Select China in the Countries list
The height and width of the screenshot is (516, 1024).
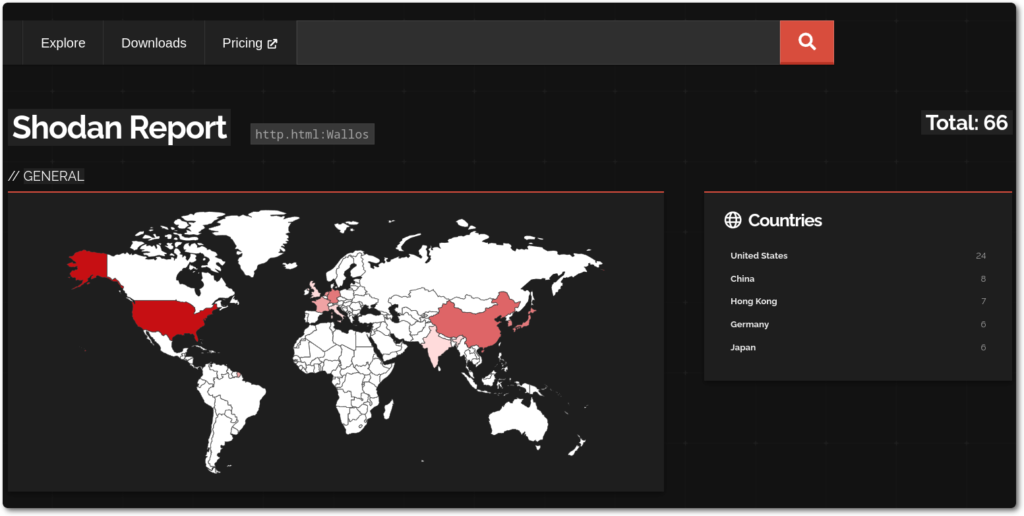[x=742, y=279]
